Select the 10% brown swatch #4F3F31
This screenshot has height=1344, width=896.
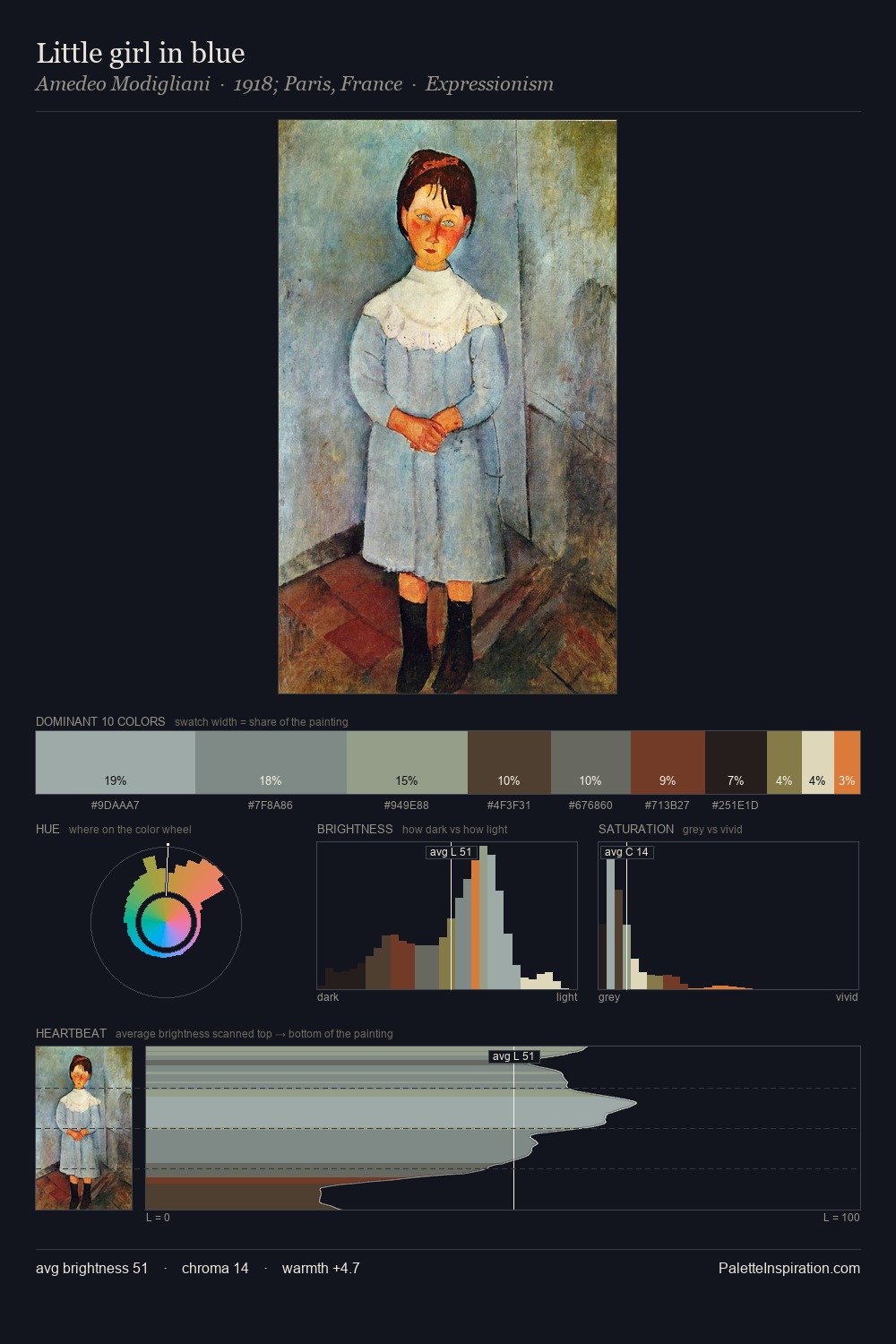coord(509,762)
